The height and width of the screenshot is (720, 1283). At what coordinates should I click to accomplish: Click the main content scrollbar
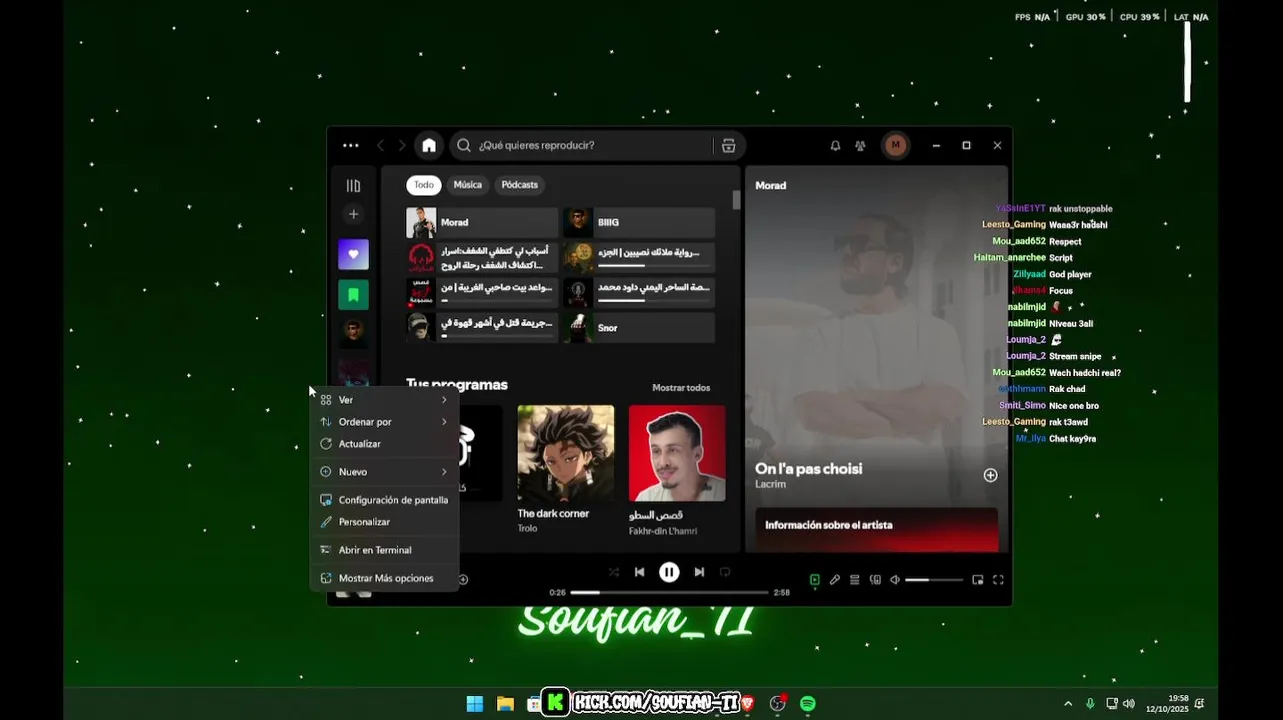(736, 200)
